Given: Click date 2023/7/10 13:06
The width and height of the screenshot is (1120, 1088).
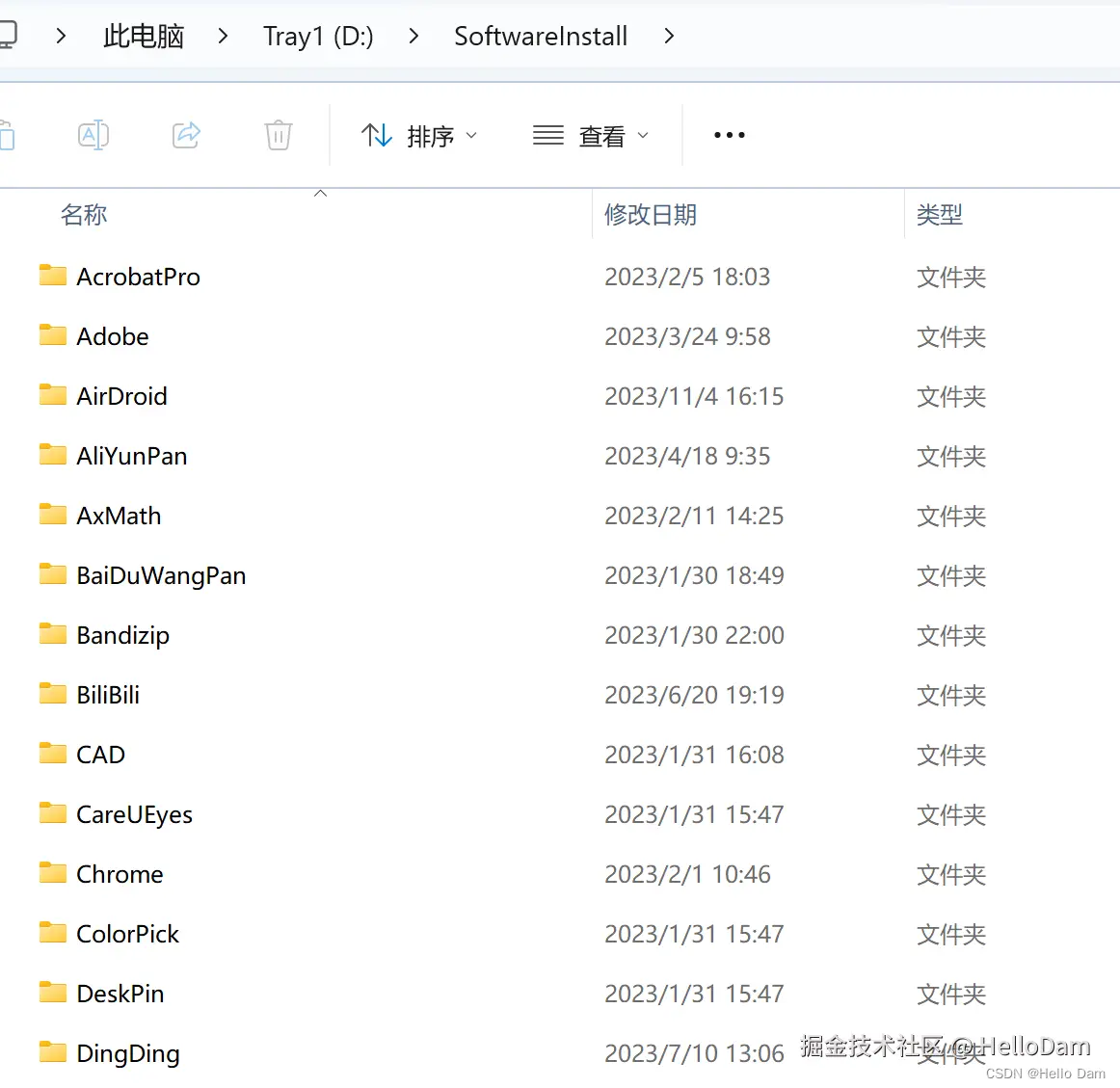Looking at the screenshot, I should click(694, 1053).
